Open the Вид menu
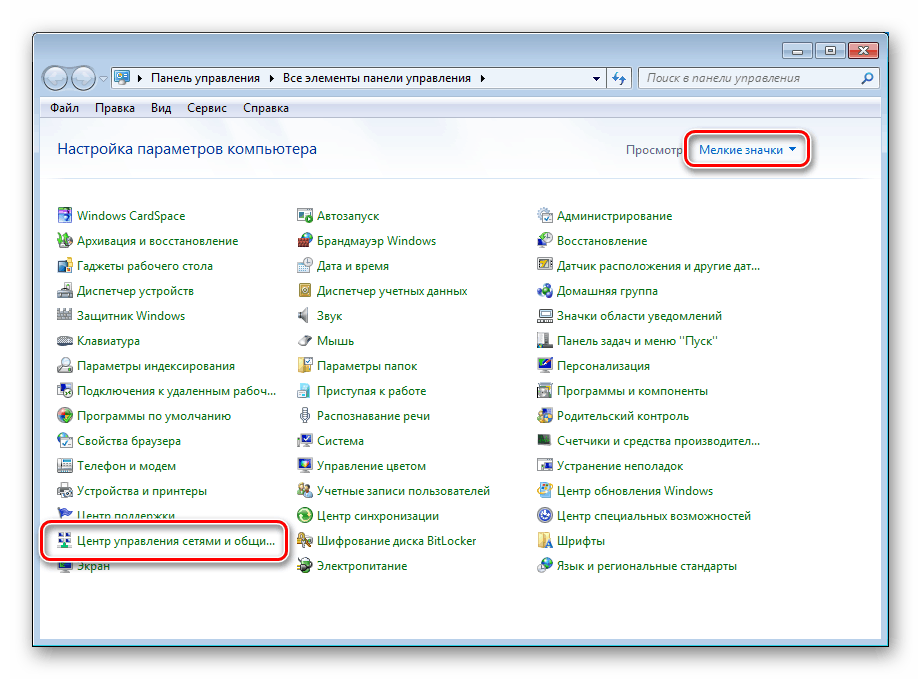Viewport: 921px width, 679px height. [161, 108]
